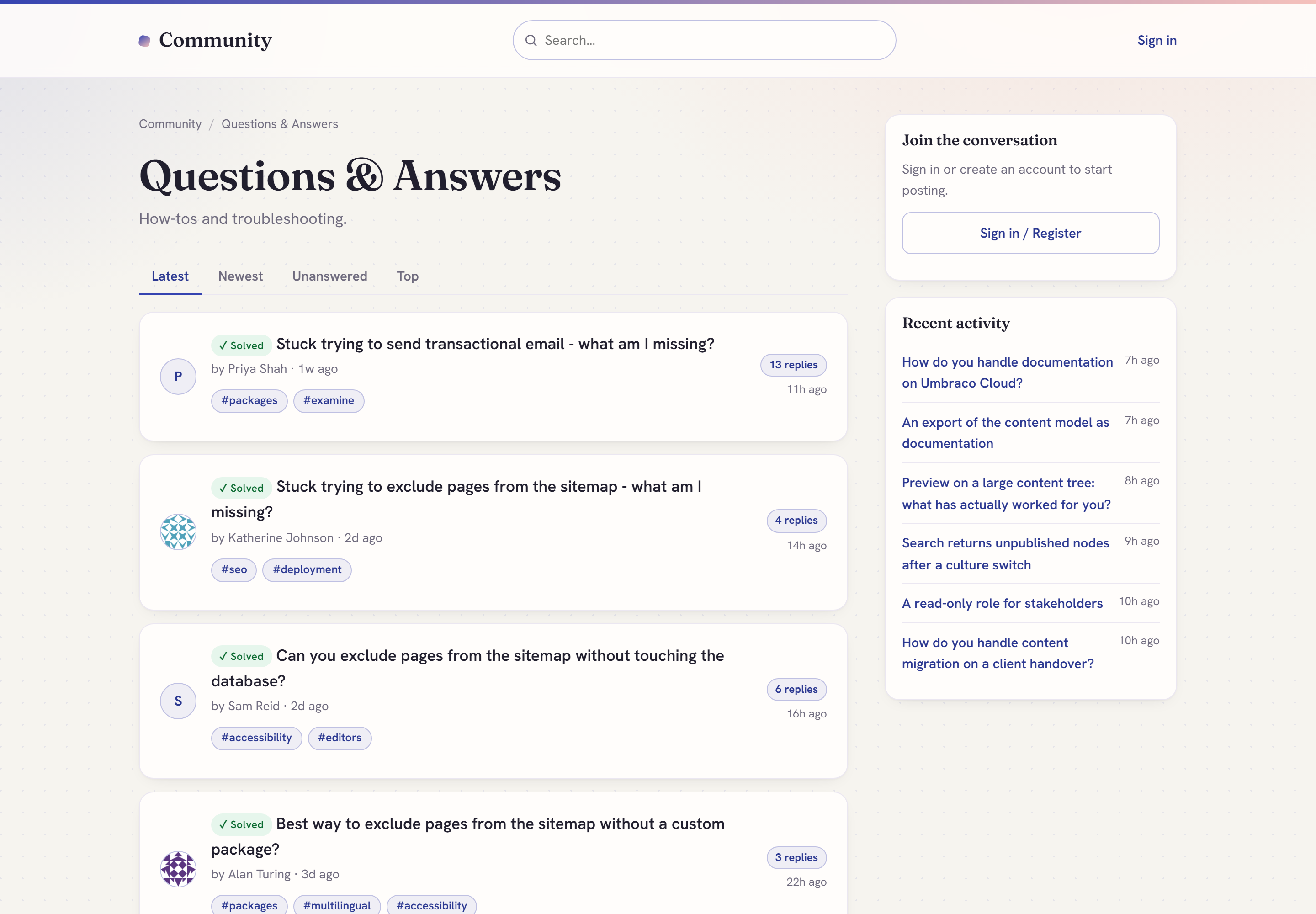The height and width of the screenshot is (914, 1316).
Task: Click the Community logo dot icon
Action: point(144,41)
